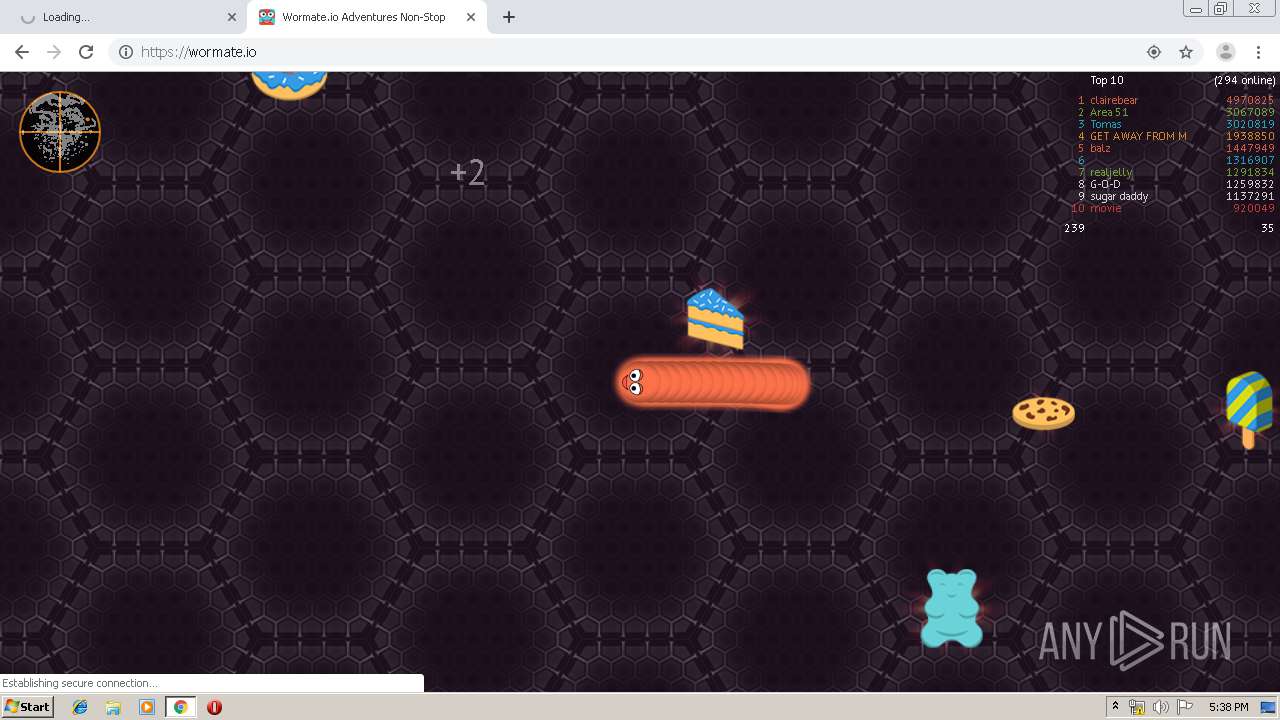
Task: Click the striped popsicle food item
Action: click(1249, 409)
